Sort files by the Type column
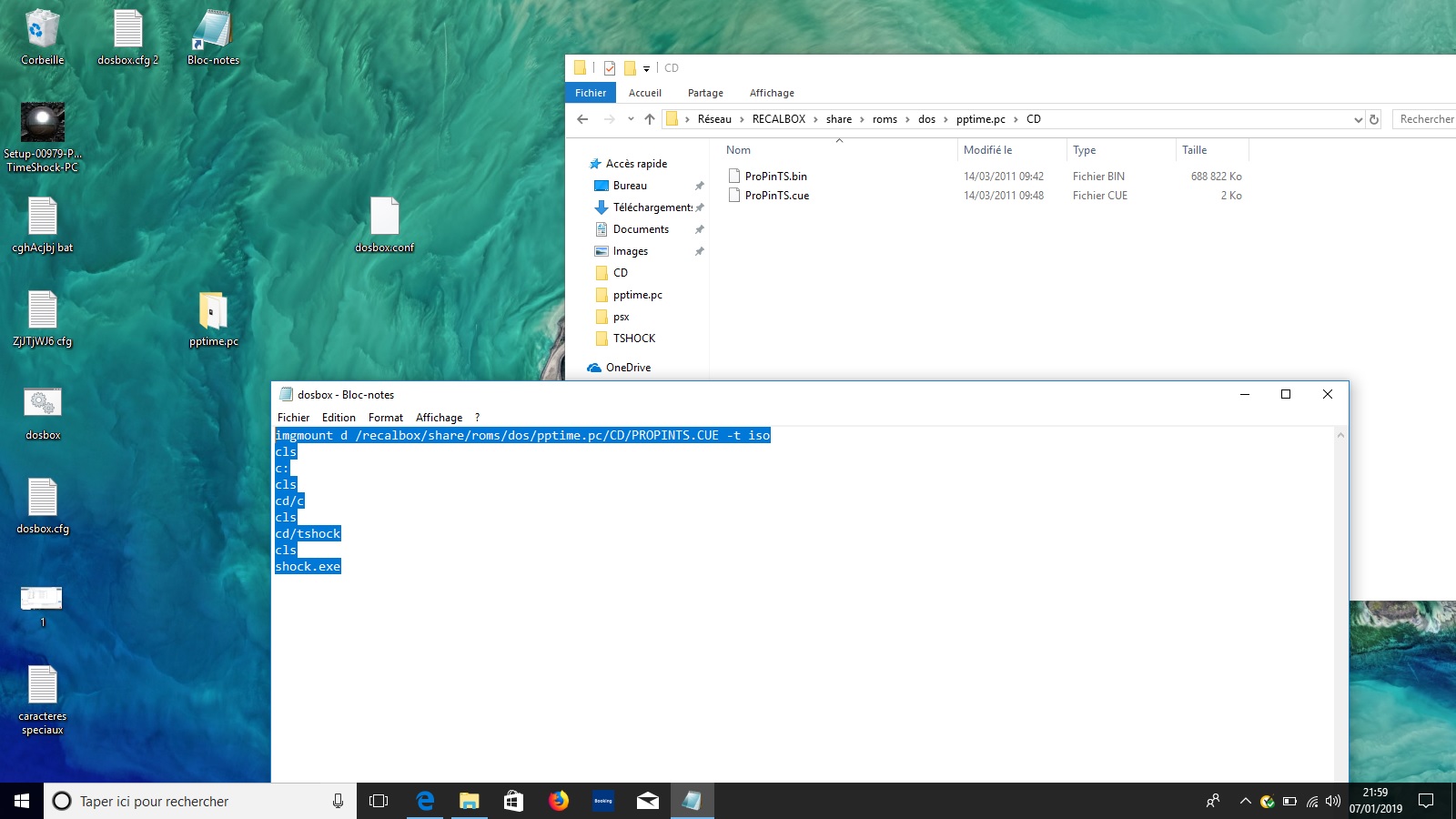The image size is (1456, 819). pos(1121,150)
